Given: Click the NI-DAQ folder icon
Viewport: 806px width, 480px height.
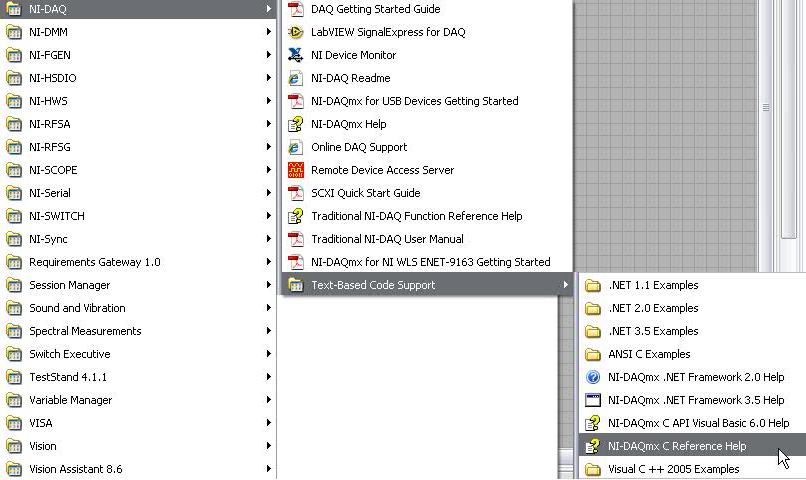Looking at the screenshot, I should click(14, 9).
